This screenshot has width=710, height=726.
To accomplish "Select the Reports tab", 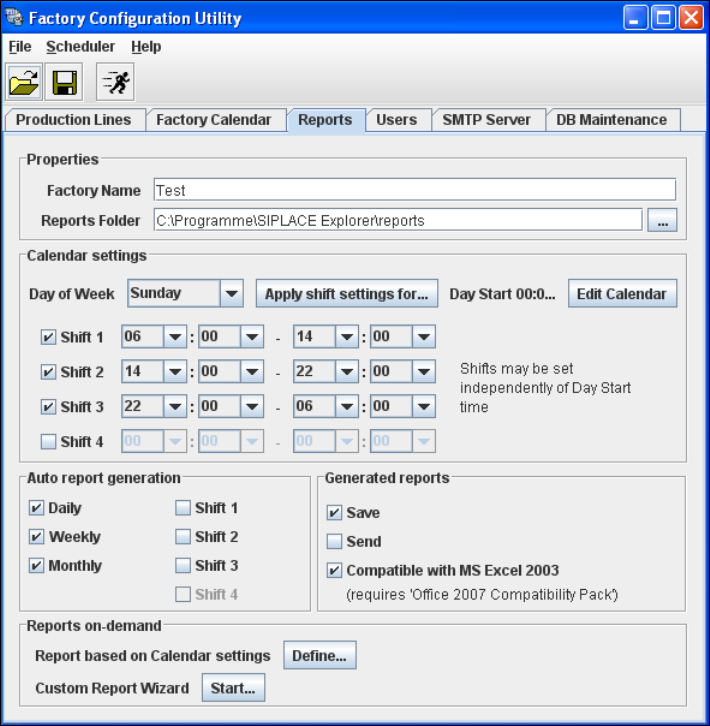I will point(326,120).
